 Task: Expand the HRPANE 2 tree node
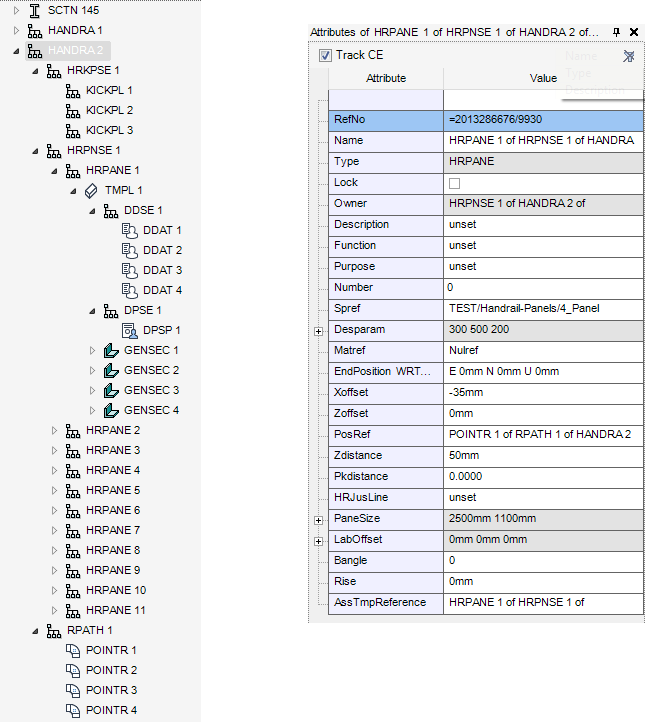tap(55, 430)
